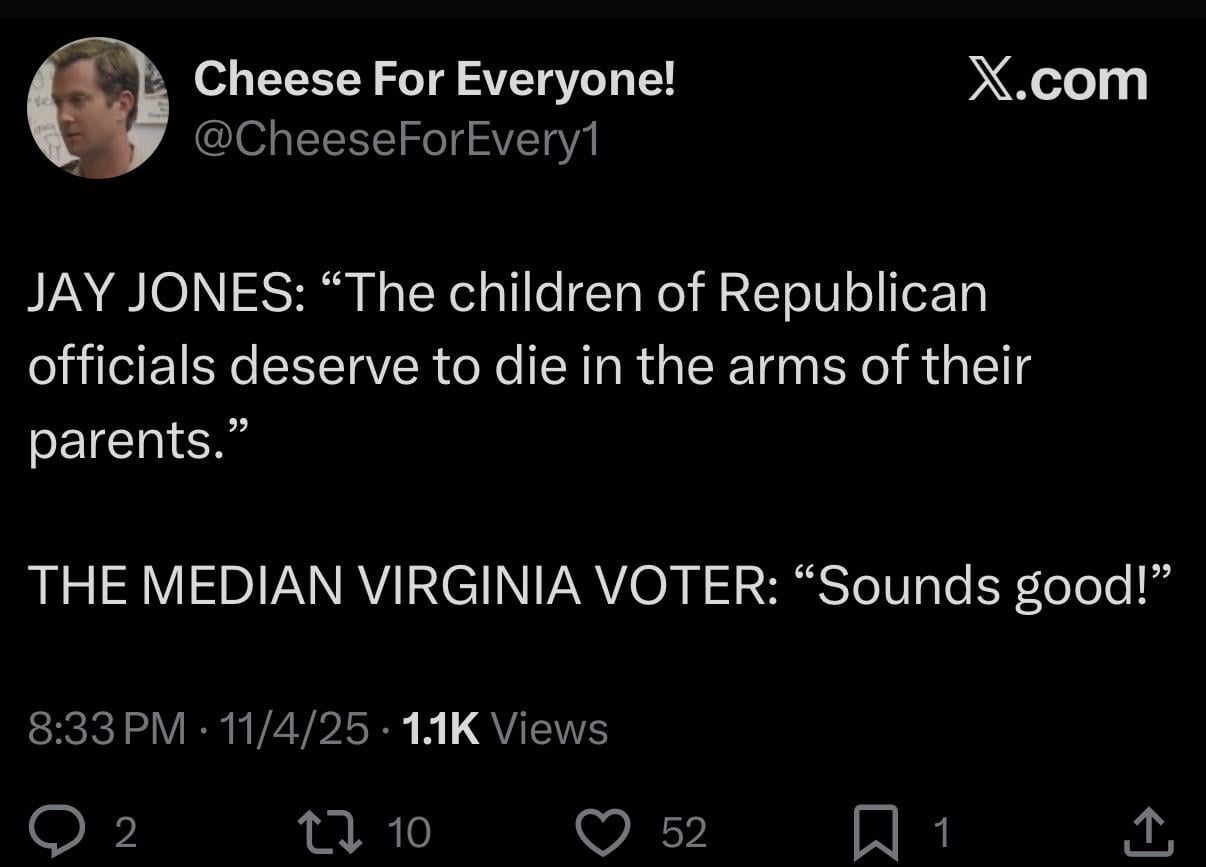Bookmark this tweet using the bookmark icon
The height and width of the screenshot is (867, 1206).
[x=879, y=832]
